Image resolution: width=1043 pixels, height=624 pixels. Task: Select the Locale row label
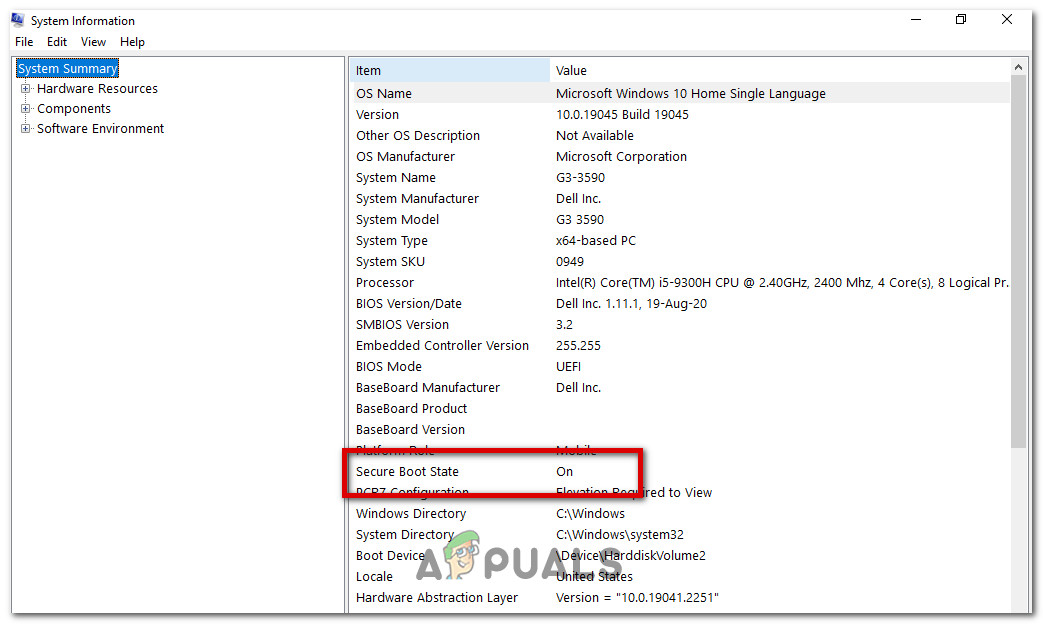374,577
